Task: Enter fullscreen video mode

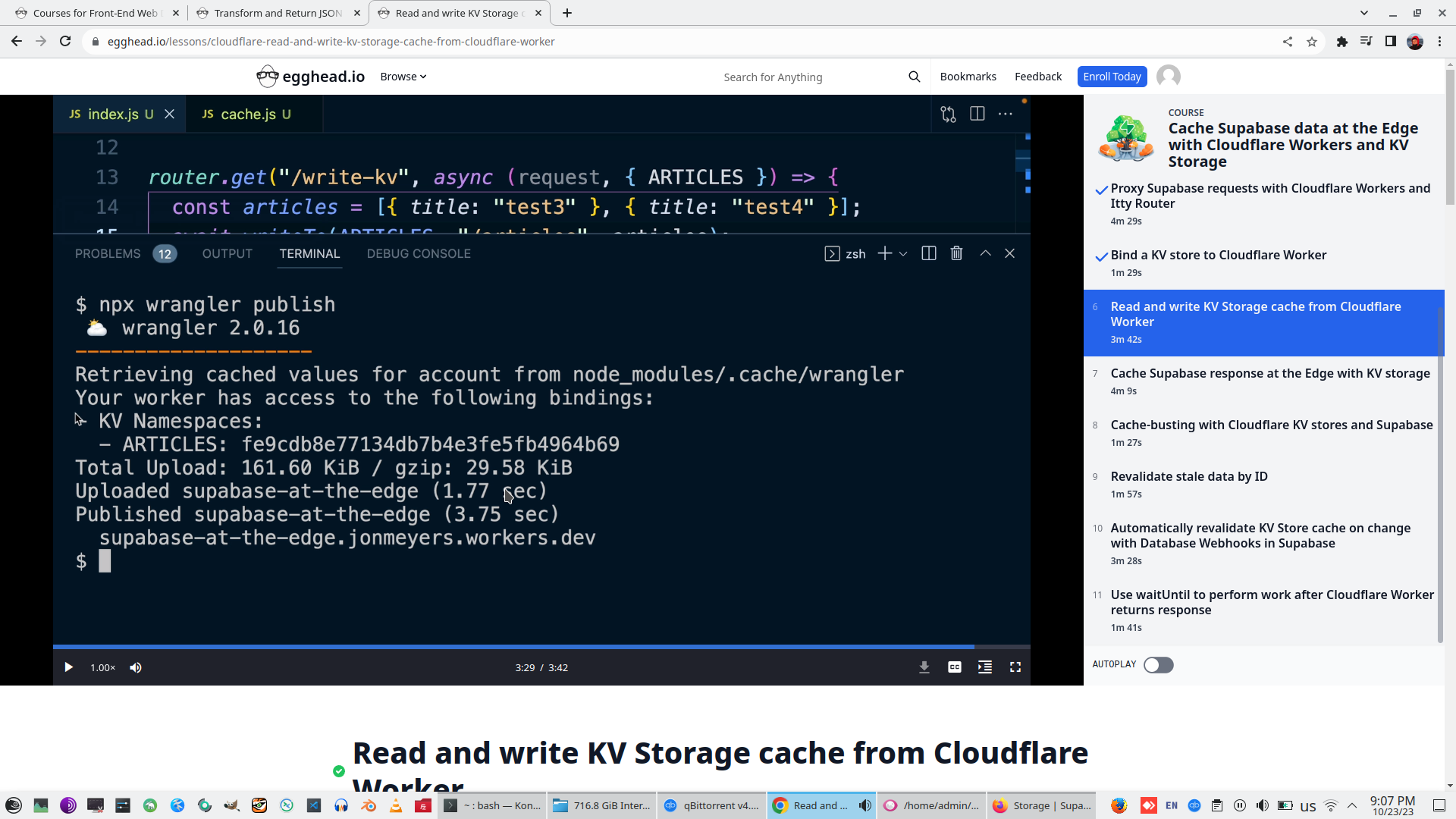Action: coord(1015,667)
